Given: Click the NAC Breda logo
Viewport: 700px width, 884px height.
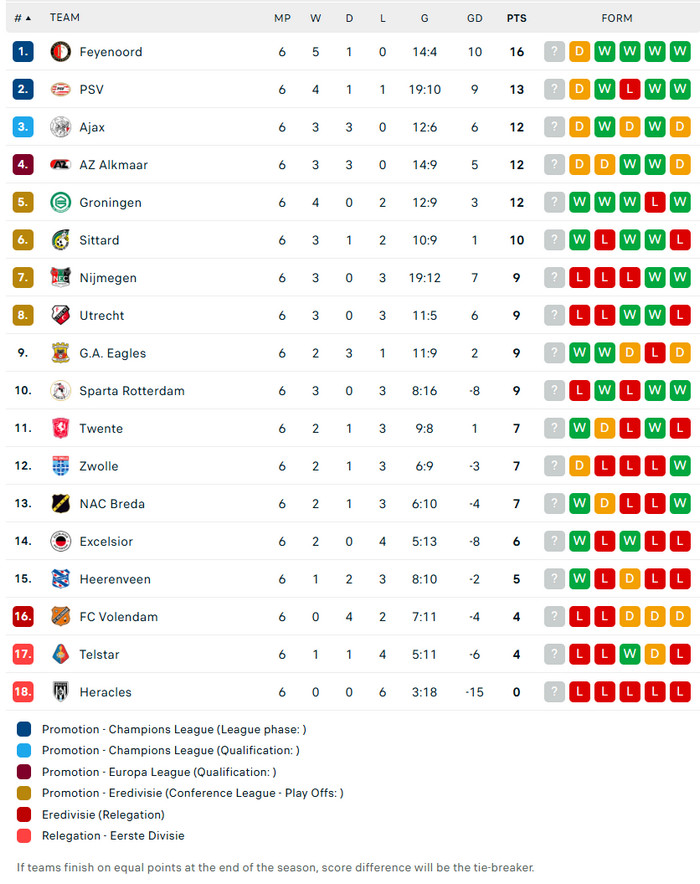Looking at the screenshot, I should (61, 504).
